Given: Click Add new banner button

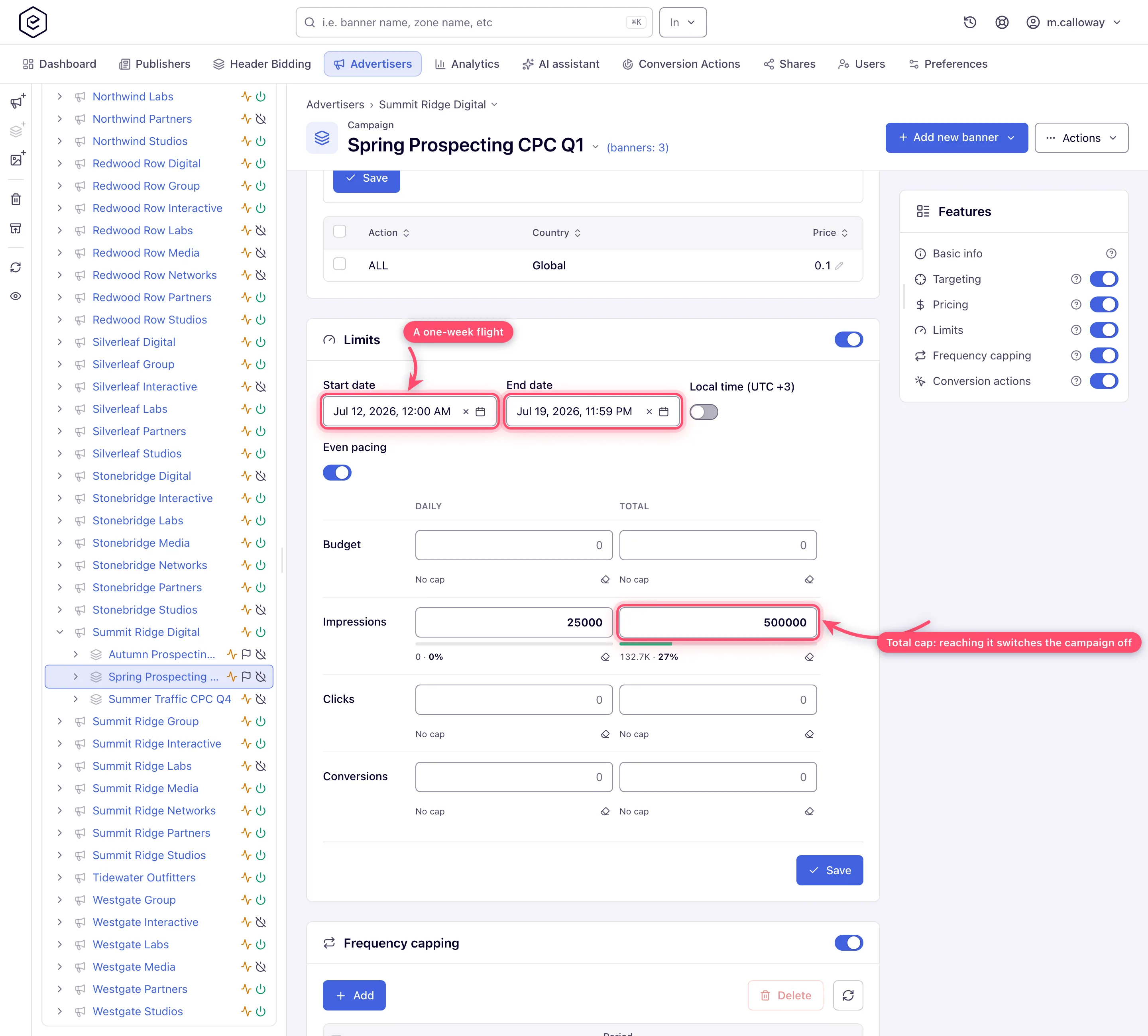Looking at the screenshot, I should tap(956, 138).
